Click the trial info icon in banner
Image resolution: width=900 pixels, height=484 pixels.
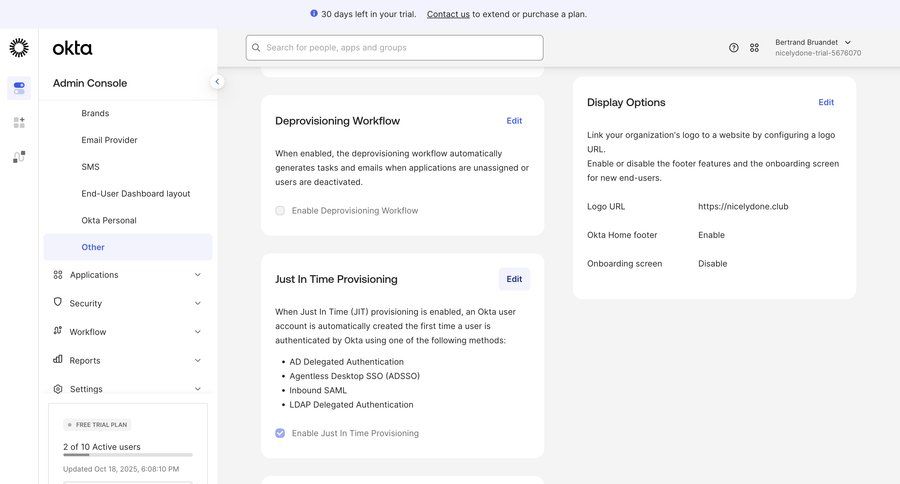[x=314, y=14]
